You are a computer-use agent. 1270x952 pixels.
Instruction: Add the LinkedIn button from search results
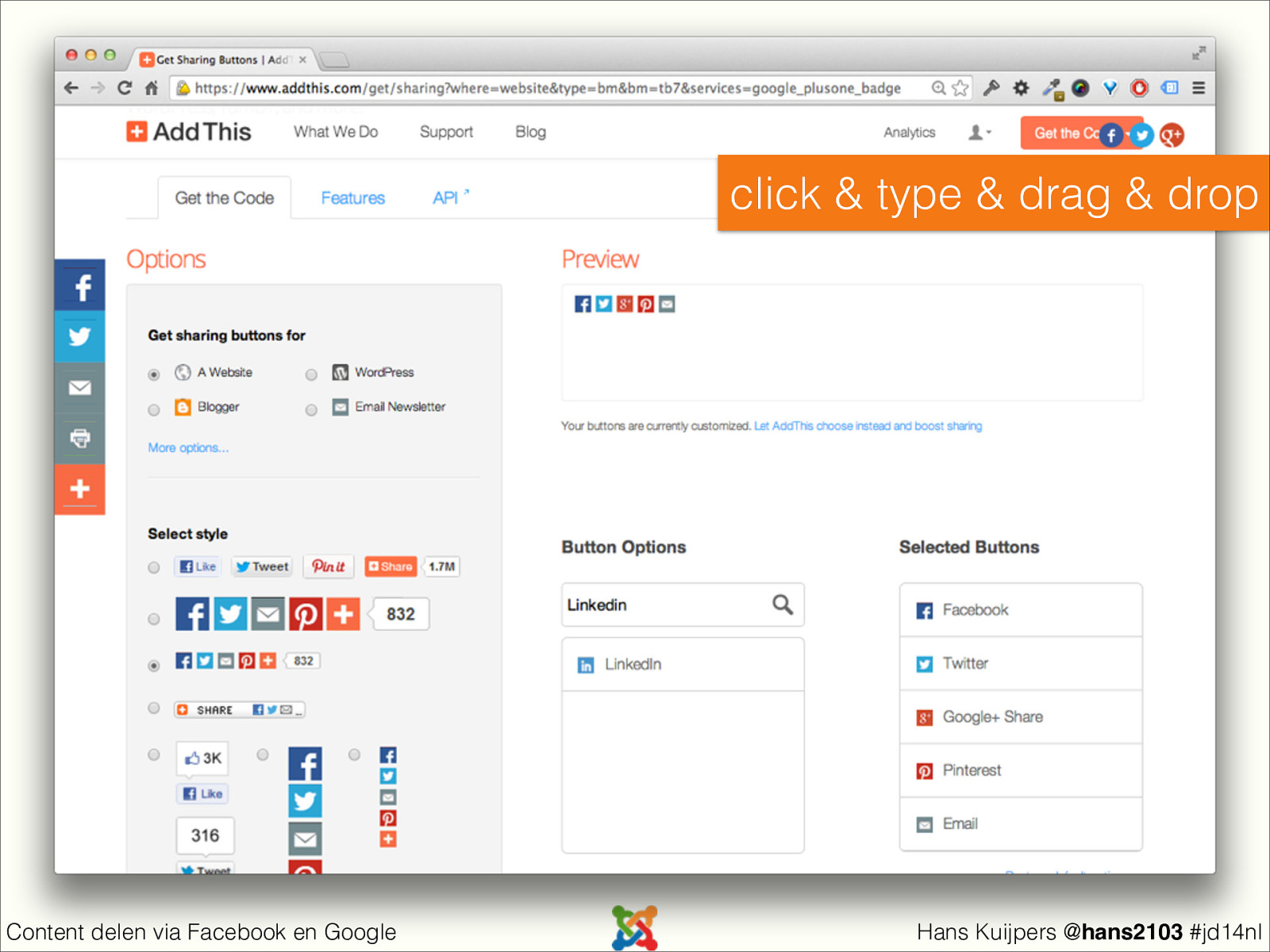coord(683,665)
